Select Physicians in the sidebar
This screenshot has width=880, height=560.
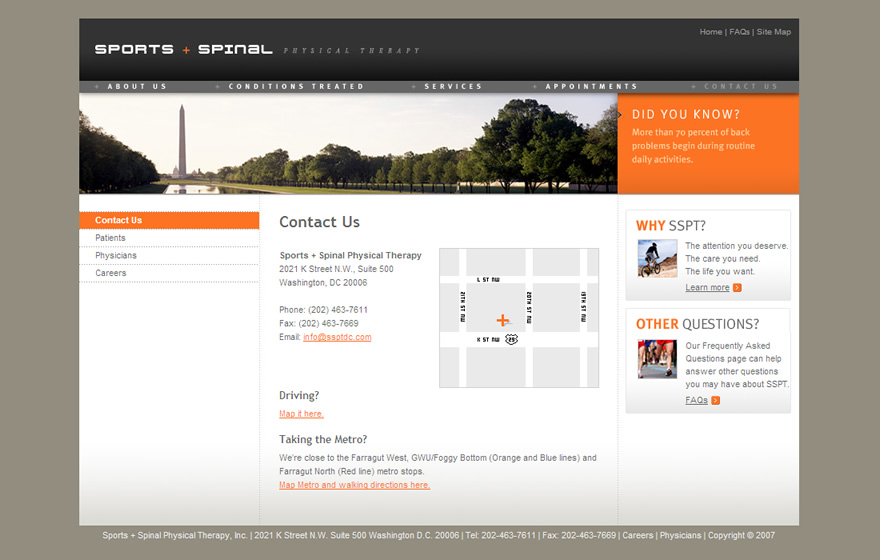(x=169, y=255)
